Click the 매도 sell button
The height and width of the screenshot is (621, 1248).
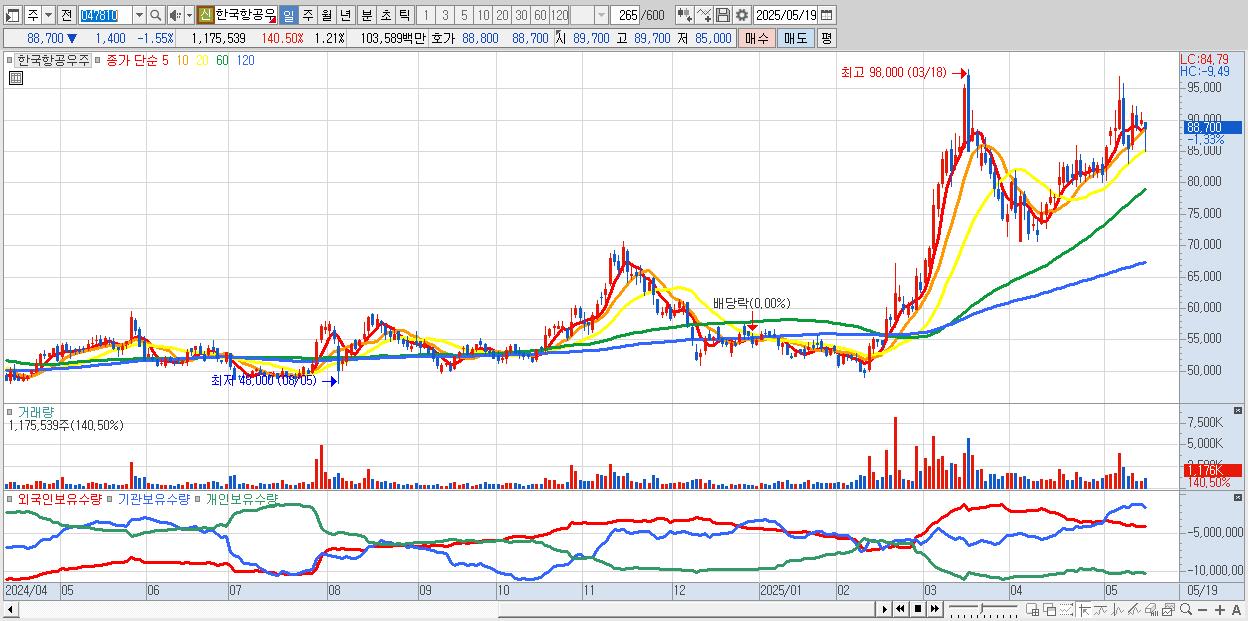795,38
